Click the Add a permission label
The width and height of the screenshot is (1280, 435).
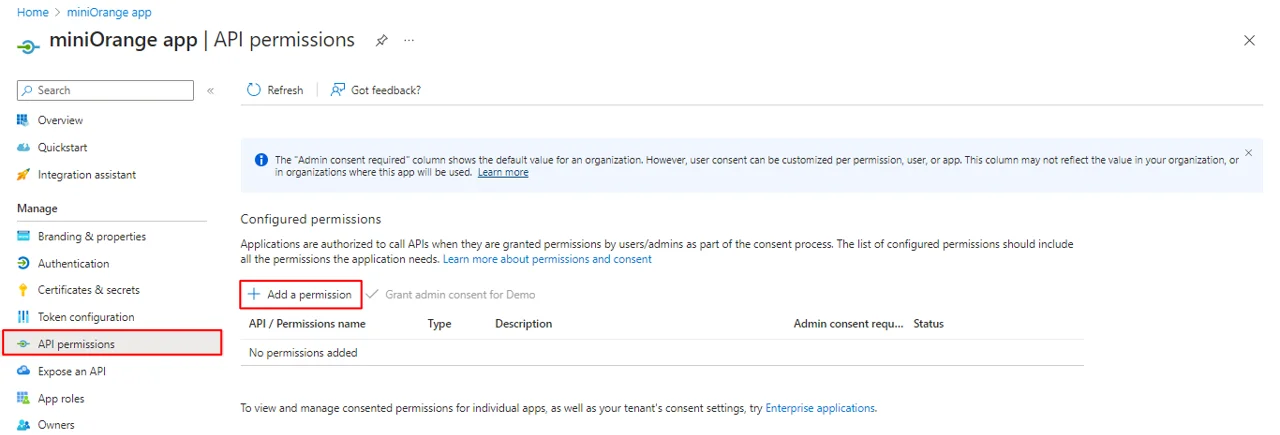click(309, 295)
